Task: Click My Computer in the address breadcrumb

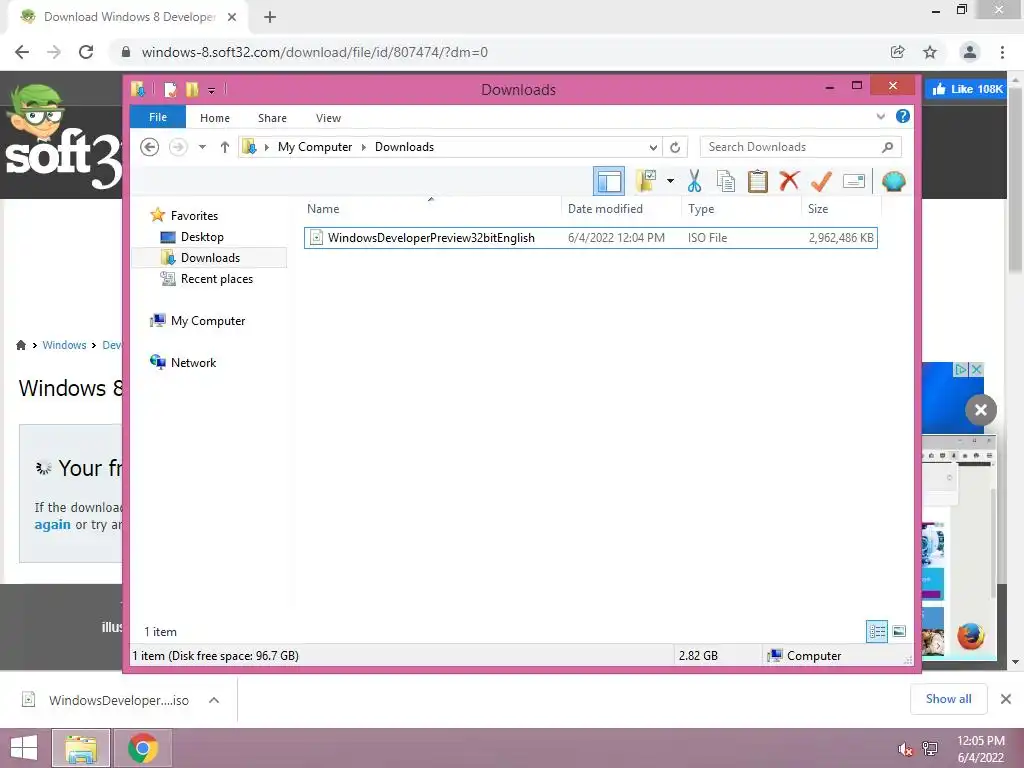Action: click(315, 147)
